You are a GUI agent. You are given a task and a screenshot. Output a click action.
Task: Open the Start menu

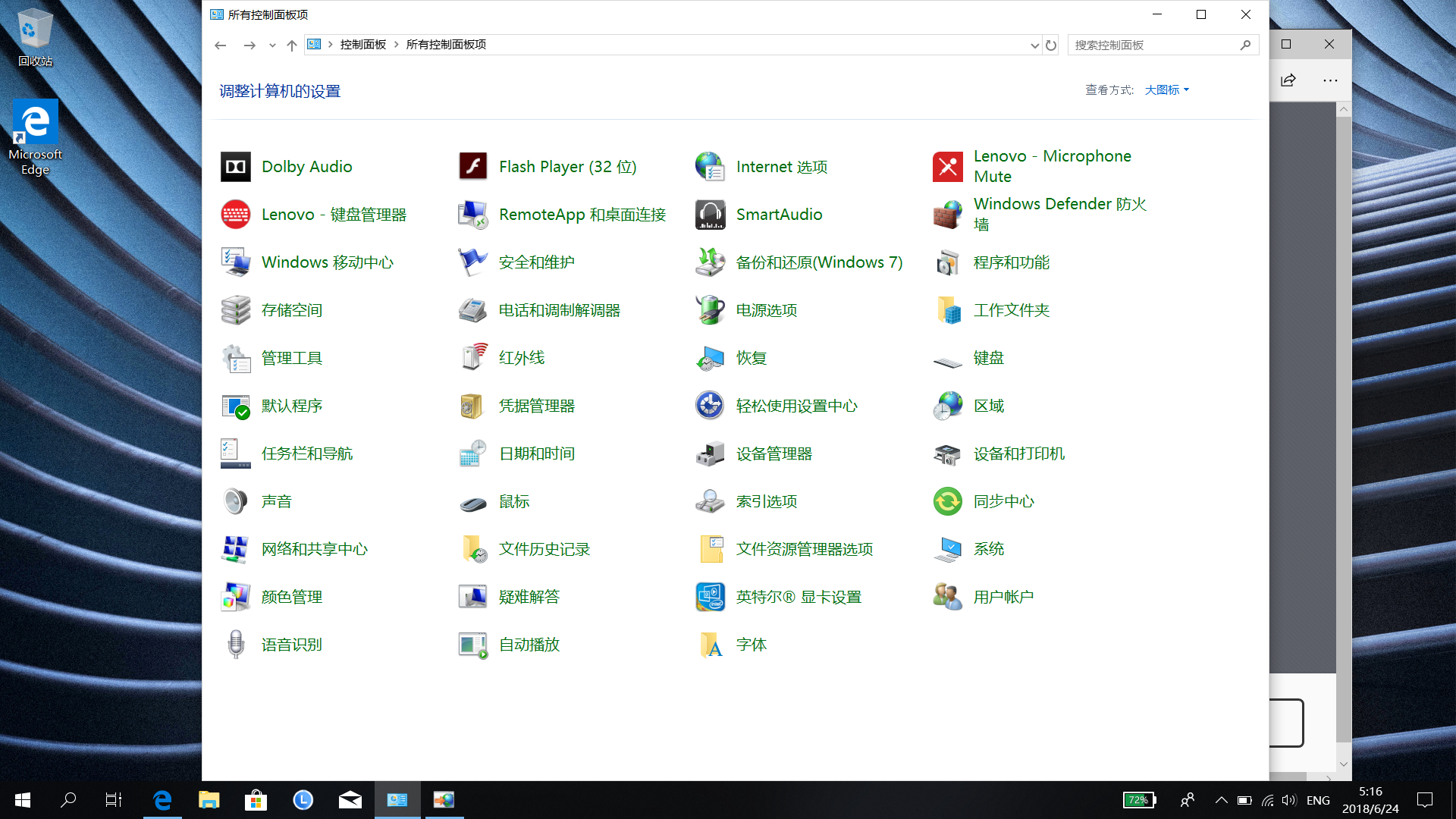[23, 800]
